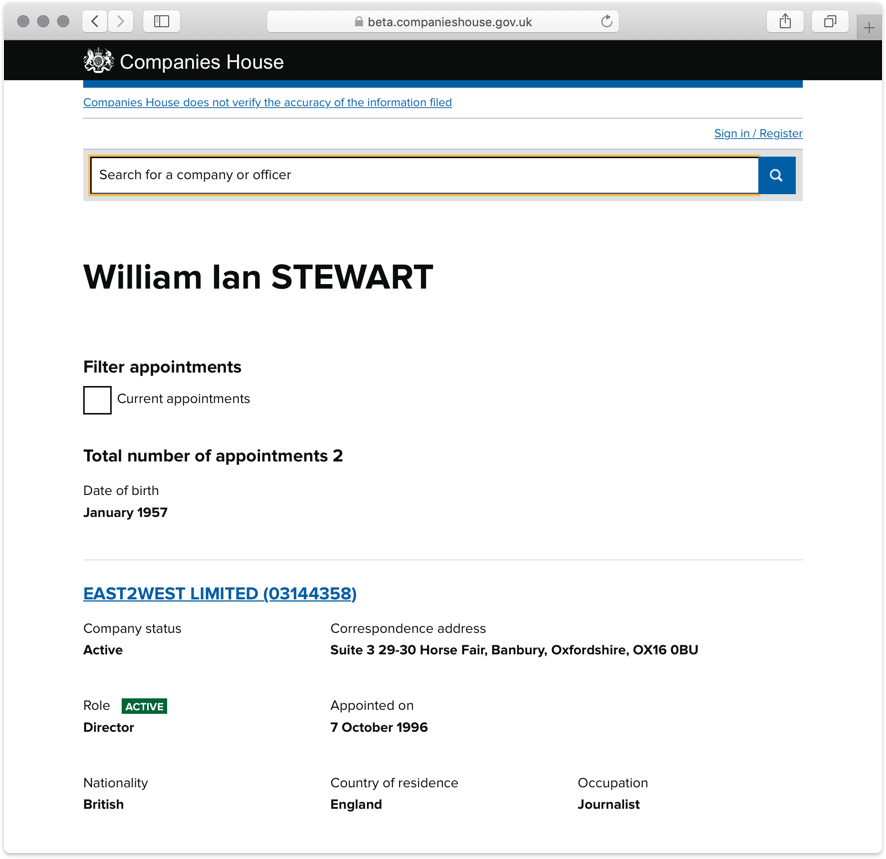Click Sign in / Register
This screenshot has width=886, height=859.
[758, 133]
